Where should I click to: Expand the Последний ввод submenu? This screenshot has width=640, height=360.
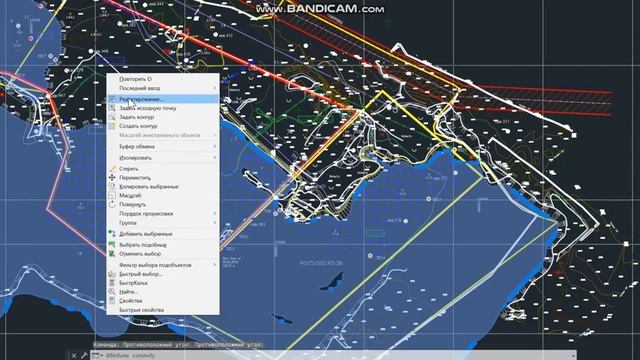[163, 88]
